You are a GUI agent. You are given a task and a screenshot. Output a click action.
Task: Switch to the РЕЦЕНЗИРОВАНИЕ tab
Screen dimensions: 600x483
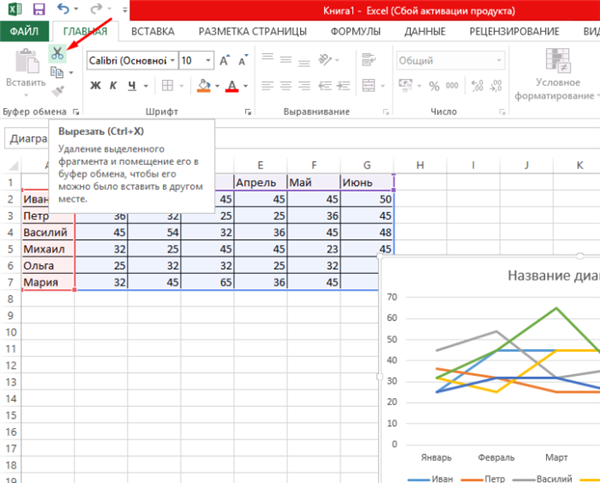coord(514,31)
